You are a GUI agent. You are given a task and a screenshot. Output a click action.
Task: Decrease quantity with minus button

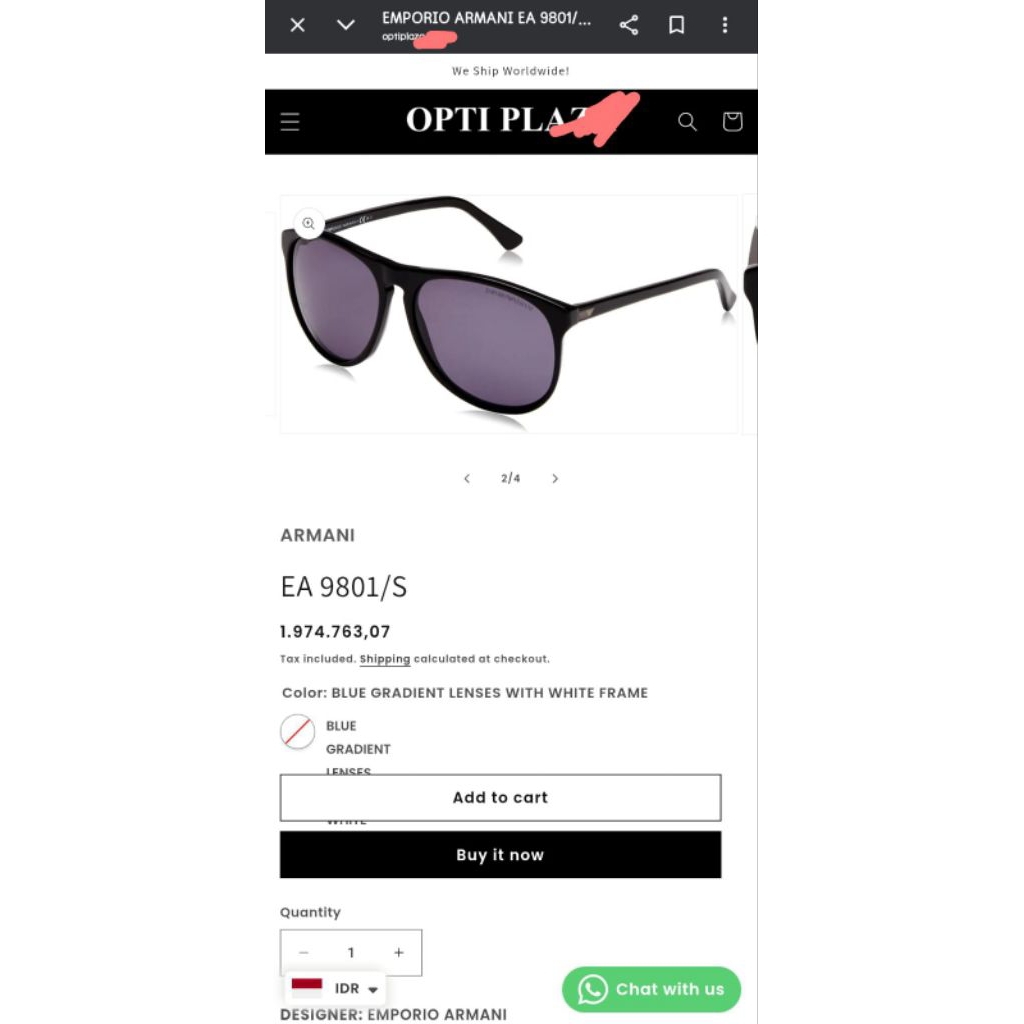[x=304, y=953]
